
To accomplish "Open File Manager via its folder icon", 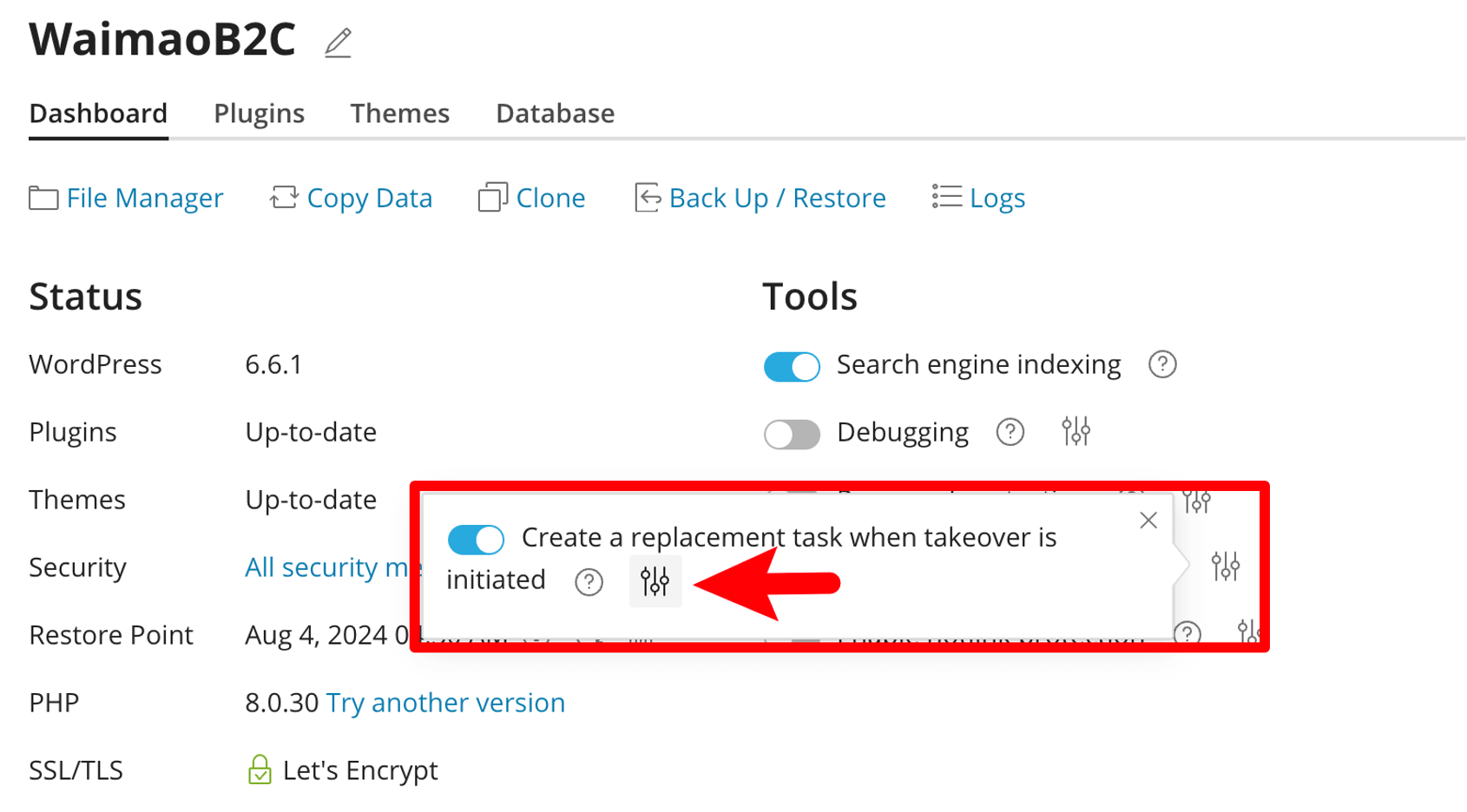I will tap(43, 198).
